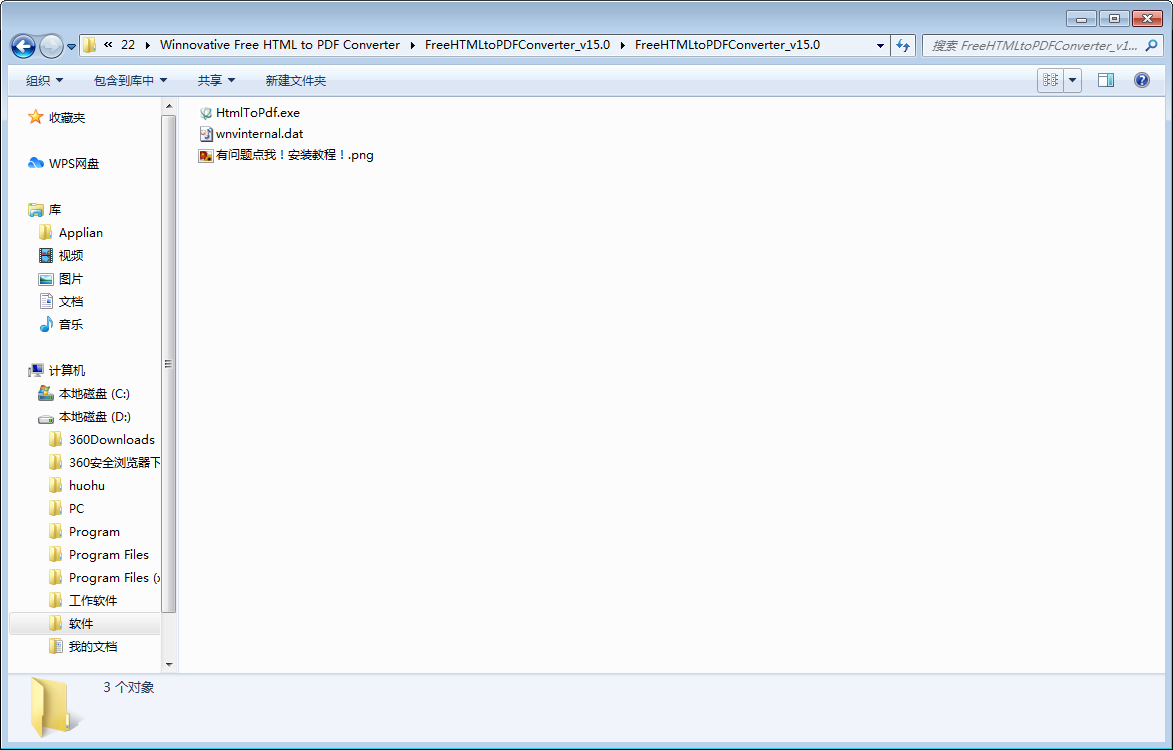Click the 新建文件夹 button
The height and width of the screenshot is (750, 1173).
pos(295,80)
